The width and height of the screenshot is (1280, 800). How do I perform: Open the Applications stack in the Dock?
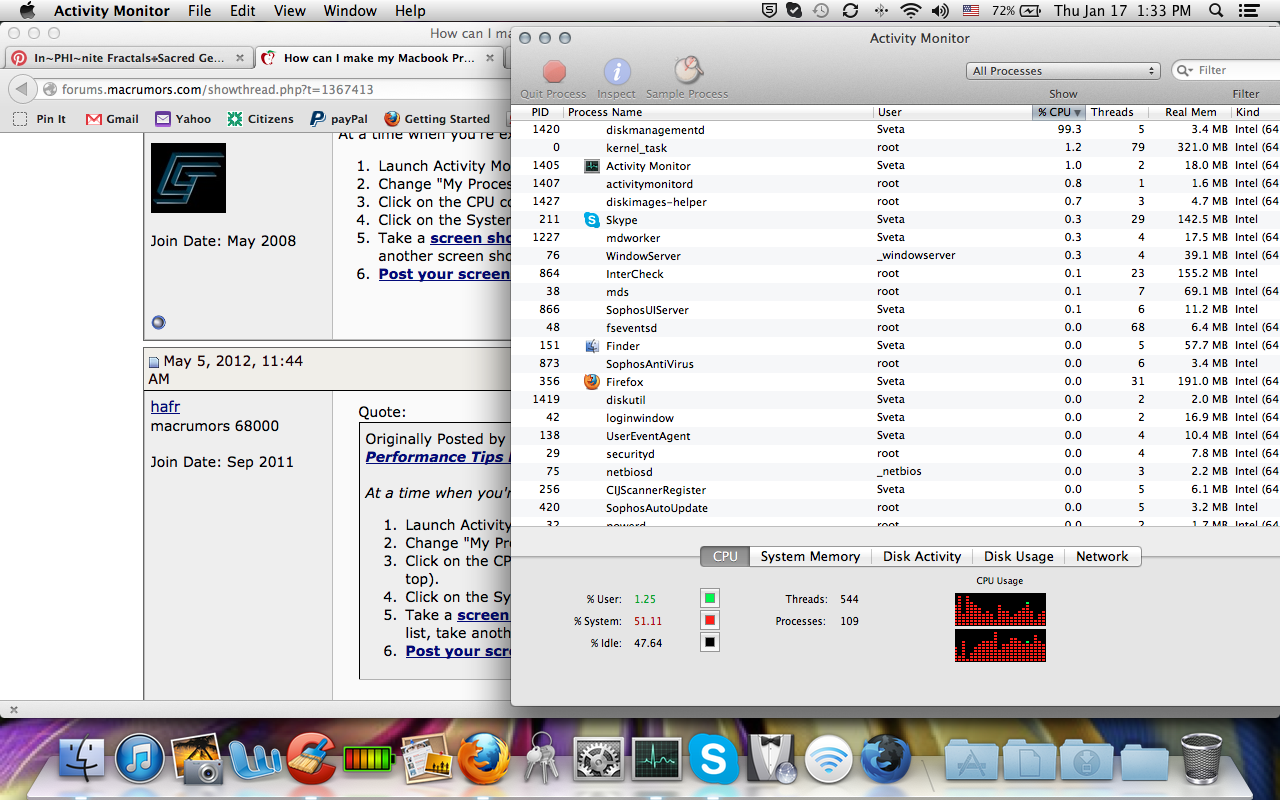970,760
